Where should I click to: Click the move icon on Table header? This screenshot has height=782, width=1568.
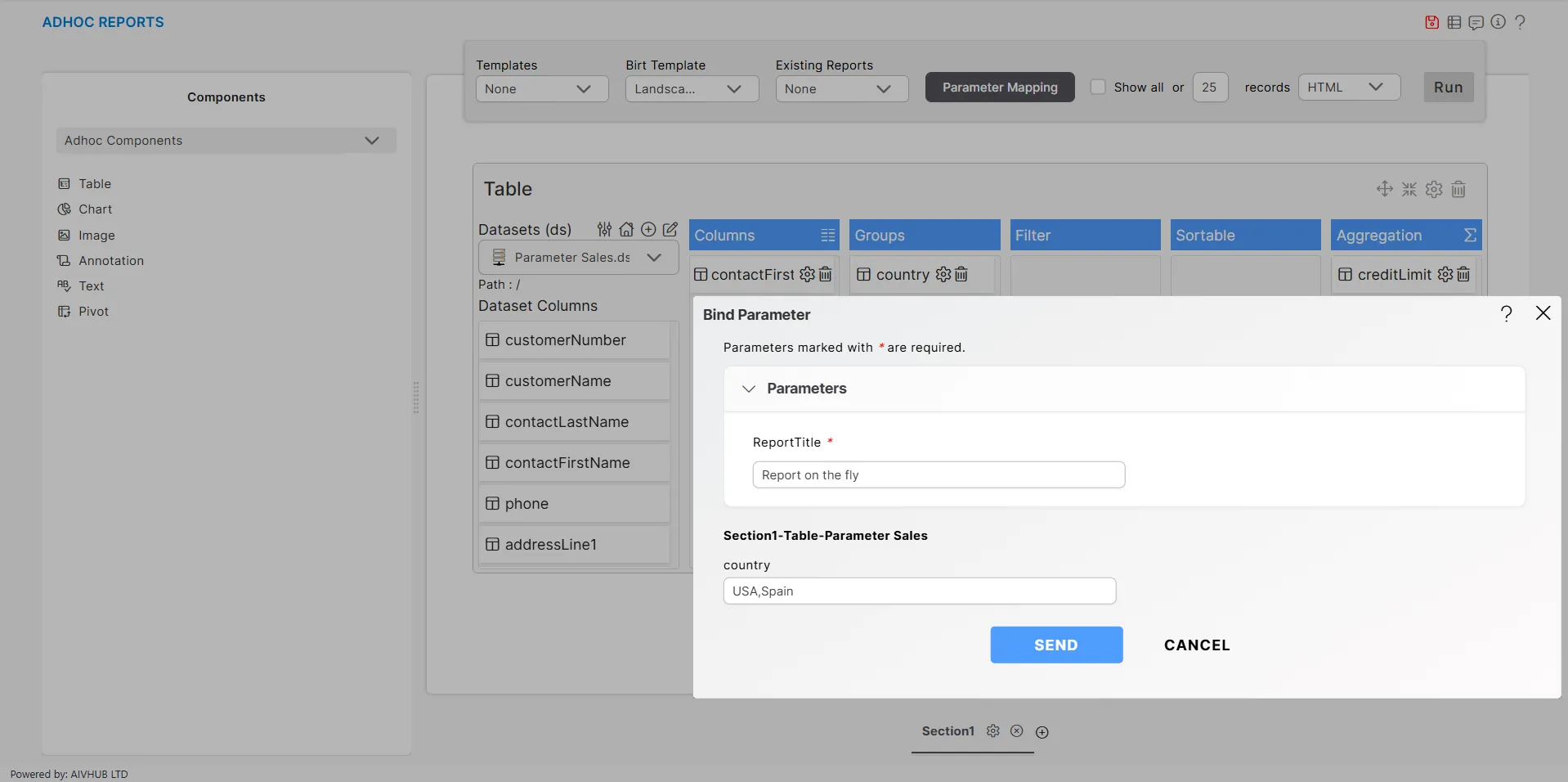(x=1384, y=189)
